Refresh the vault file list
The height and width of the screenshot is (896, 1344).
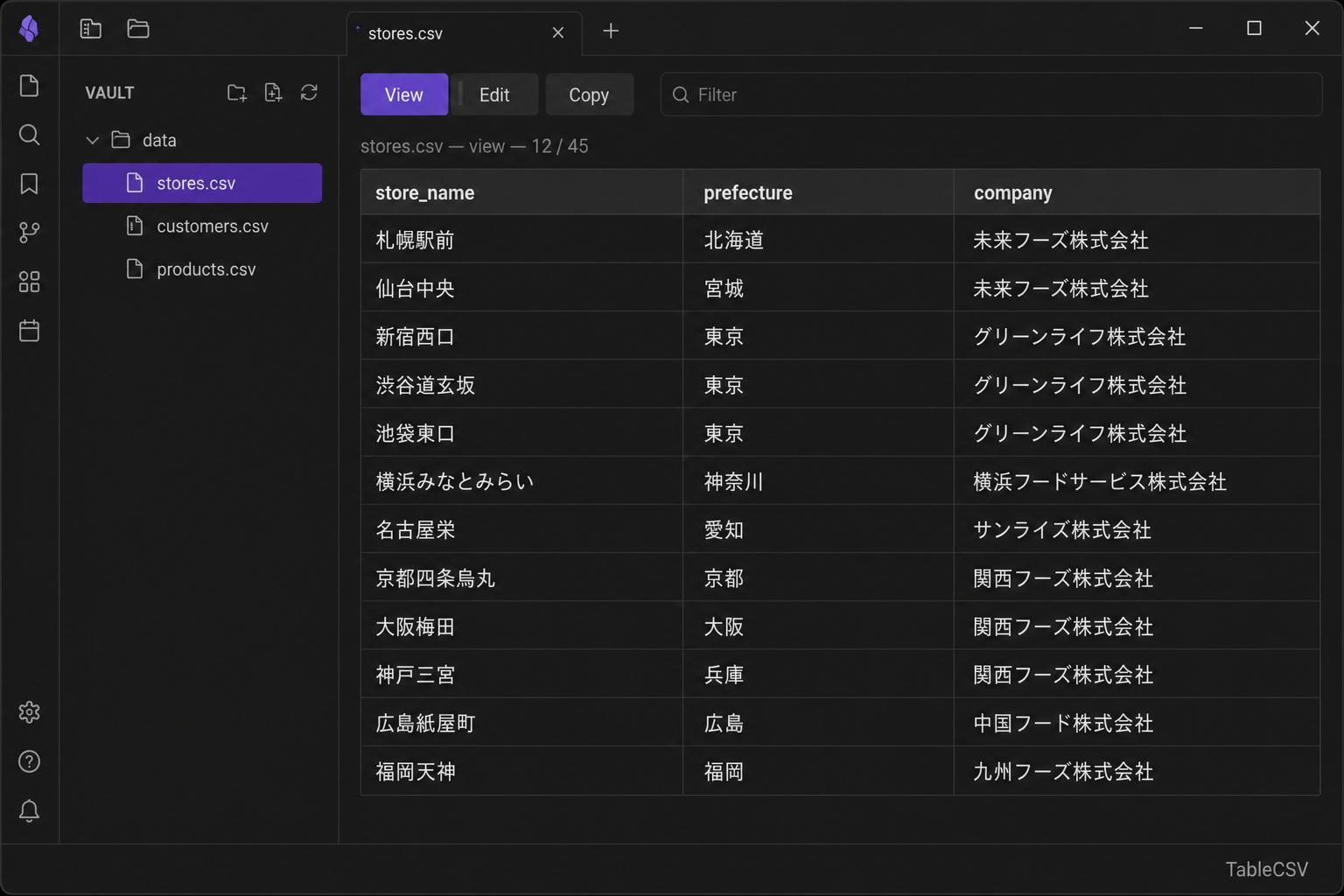coord(309,93)
